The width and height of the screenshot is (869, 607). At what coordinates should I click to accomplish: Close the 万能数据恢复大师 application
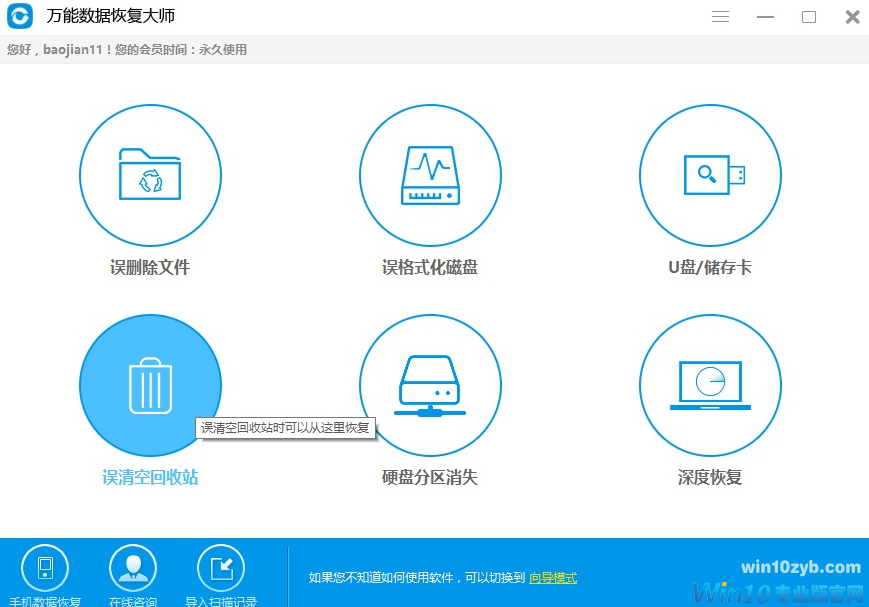[852, 17]
